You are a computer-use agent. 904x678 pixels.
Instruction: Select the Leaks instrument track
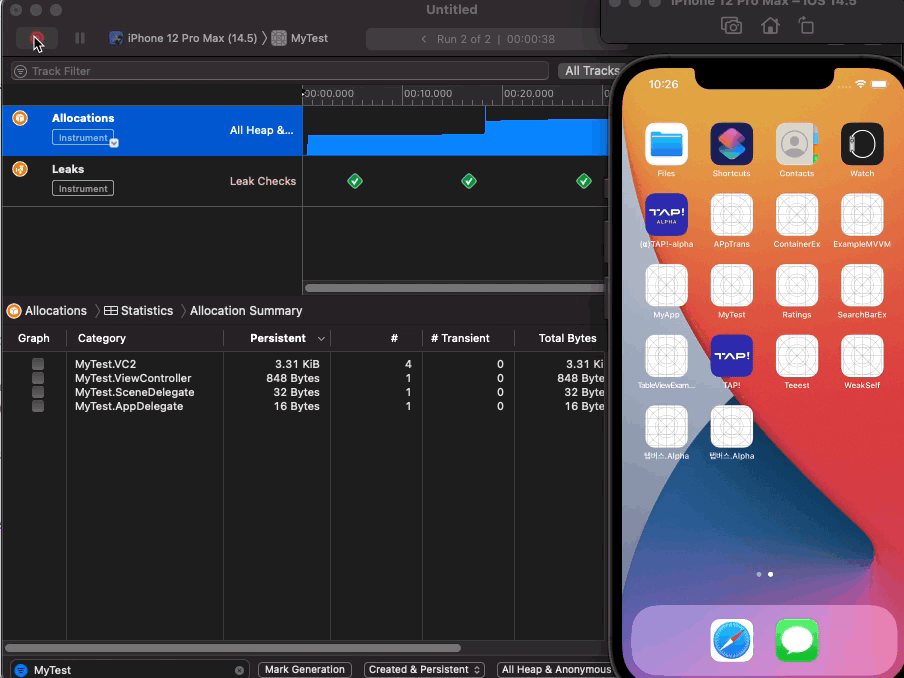pos(152,181)
